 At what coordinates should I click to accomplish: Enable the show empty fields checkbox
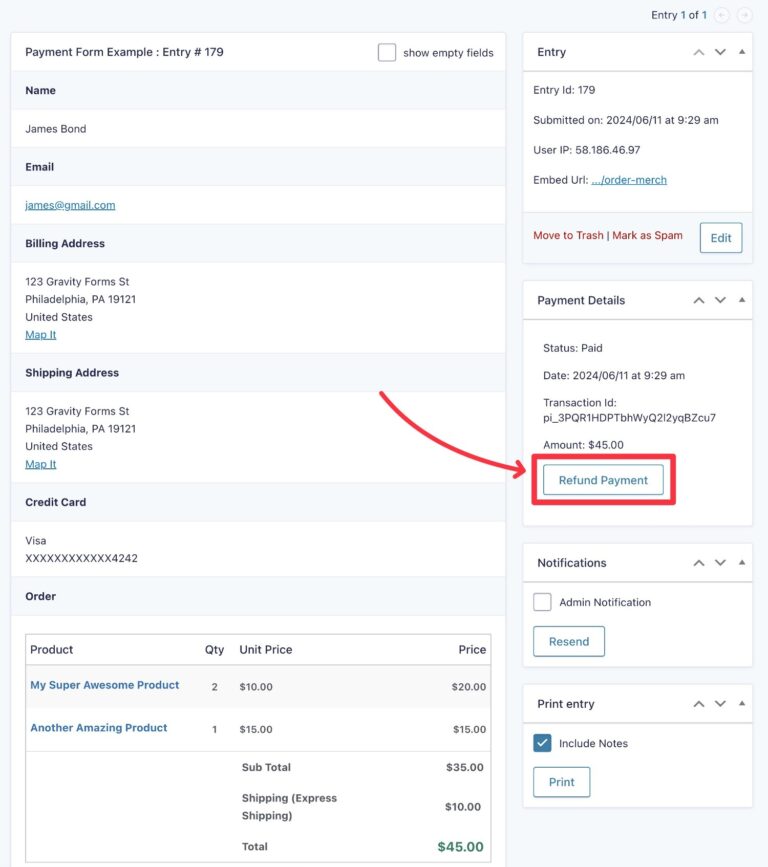tap(387, 52)
